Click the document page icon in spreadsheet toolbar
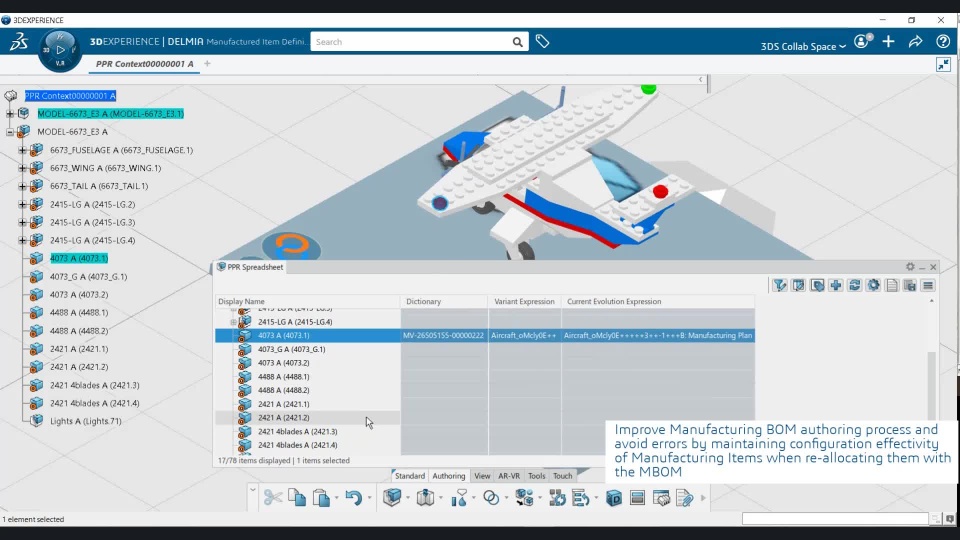The width and height of the screenshot is (960, 540). click(x=892, y=285)
